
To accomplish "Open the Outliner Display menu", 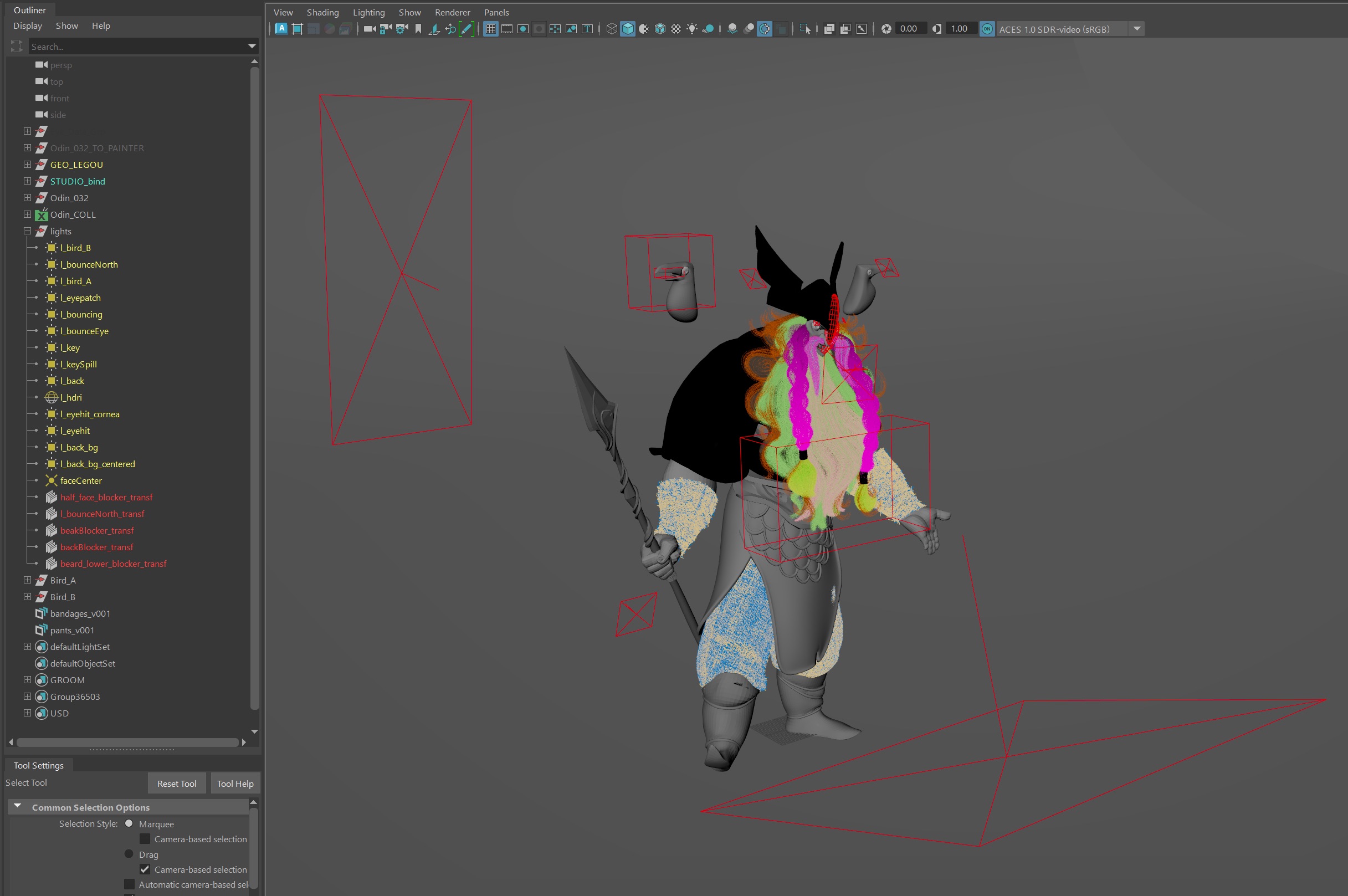I will pos(28,25).
